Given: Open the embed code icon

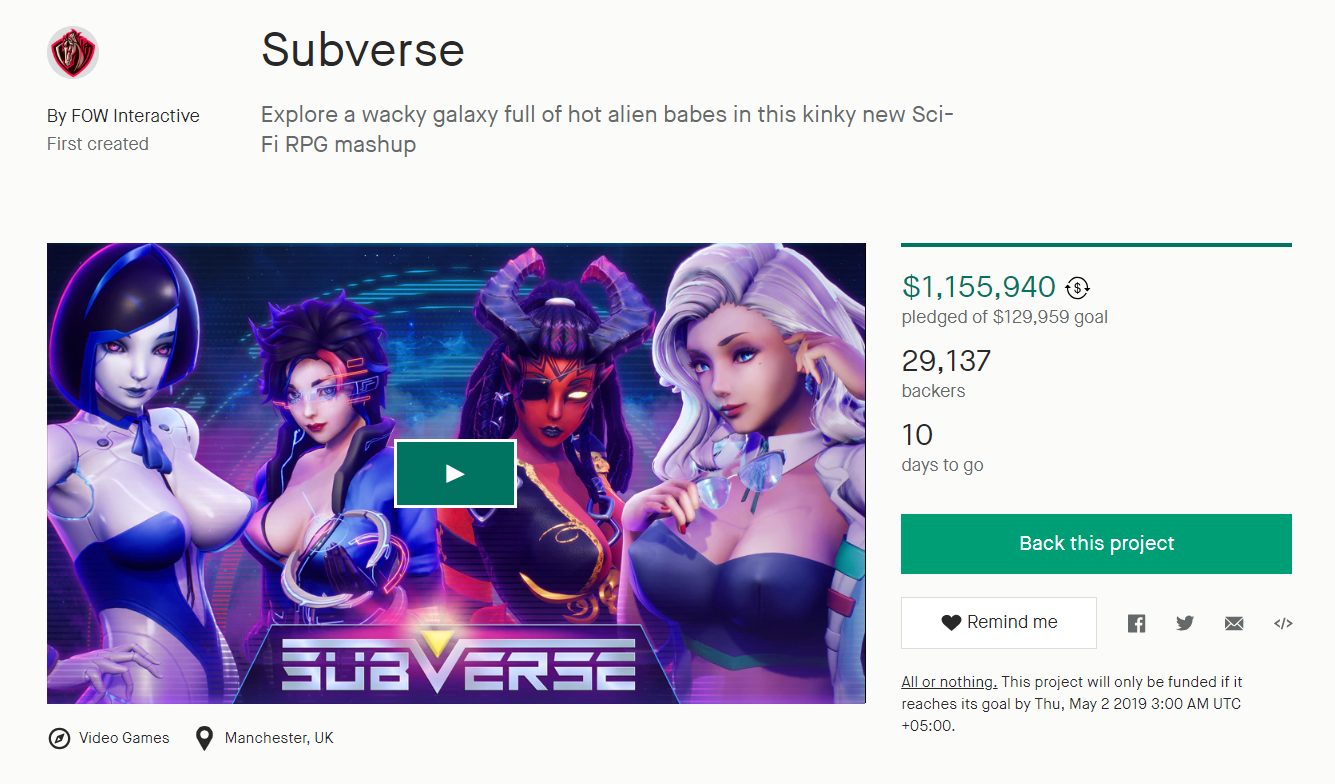Looking at the screenshot, I should (1283, 623).
